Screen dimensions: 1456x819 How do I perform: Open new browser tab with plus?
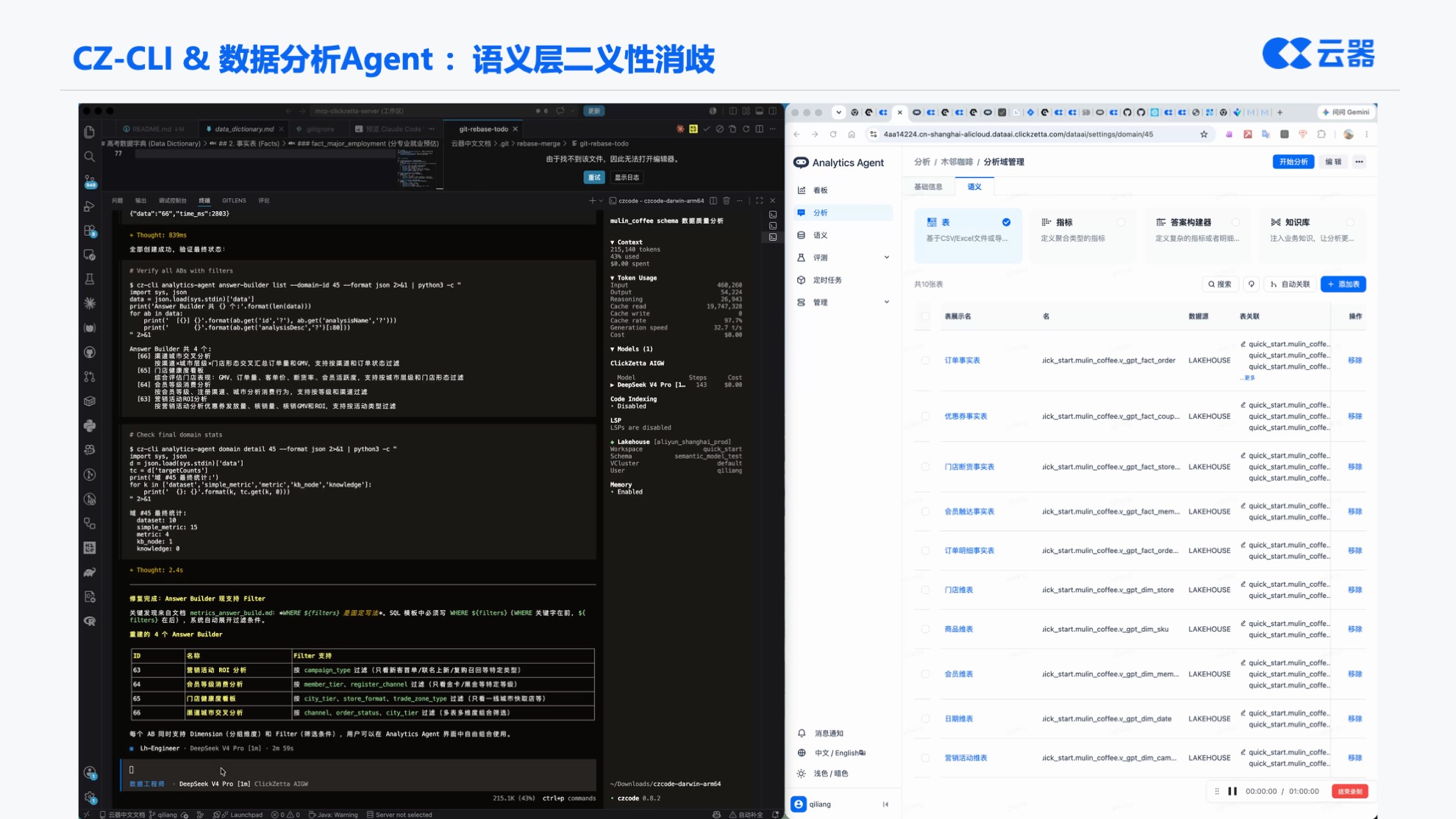pyautogui.click(x=1280, y=112)
